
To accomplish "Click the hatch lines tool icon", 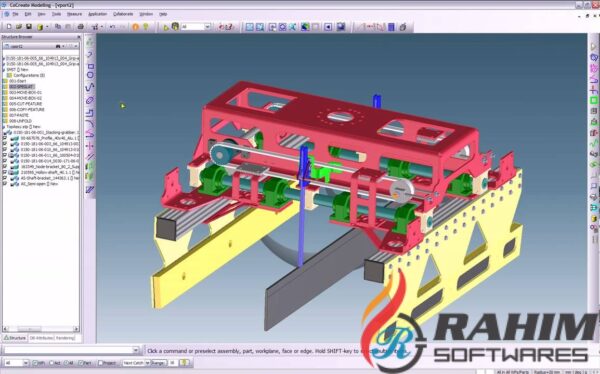I will click(x=90, y=157).
